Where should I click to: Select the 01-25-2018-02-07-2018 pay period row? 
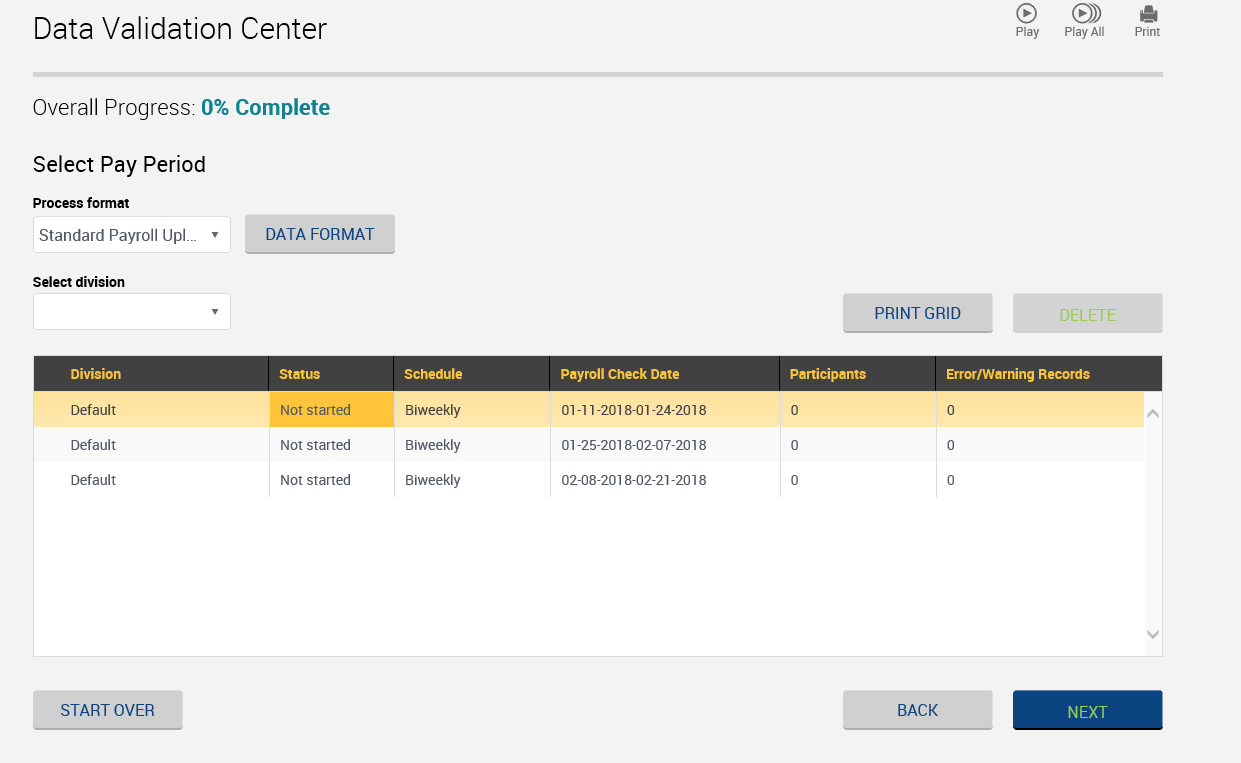[634, 445]
